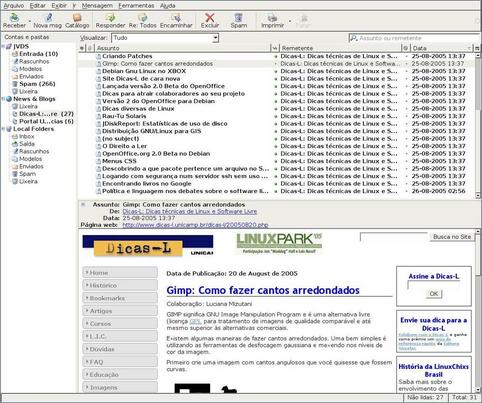Click the column picker icon beside Data
482x403 pixels.
[477, 48]
